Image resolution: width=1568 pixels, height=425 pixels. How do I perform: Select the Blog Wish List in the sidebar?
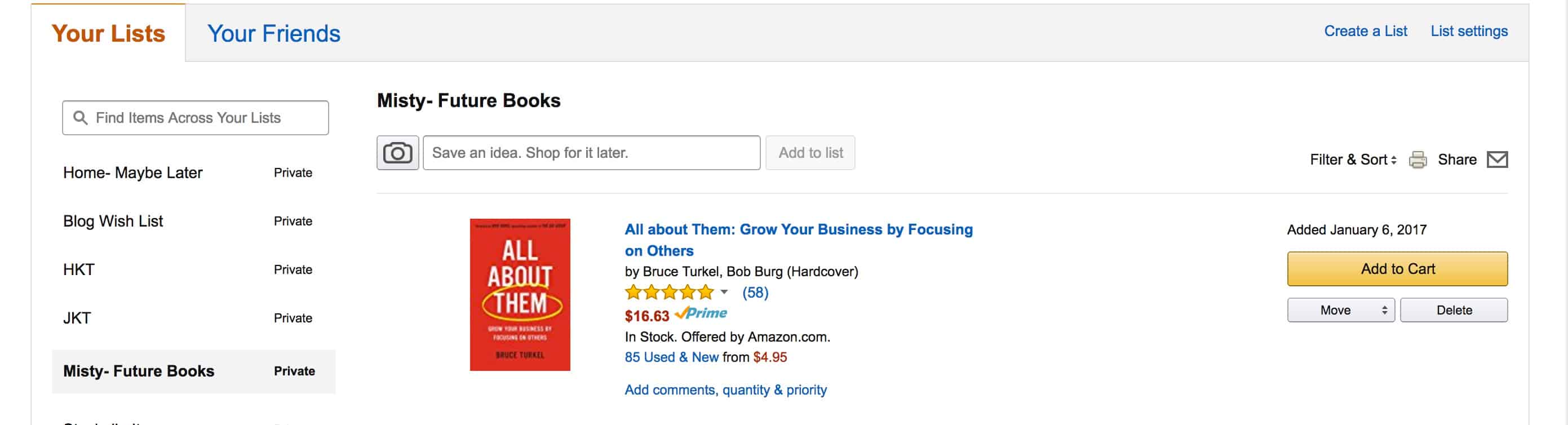coord(113,221)
